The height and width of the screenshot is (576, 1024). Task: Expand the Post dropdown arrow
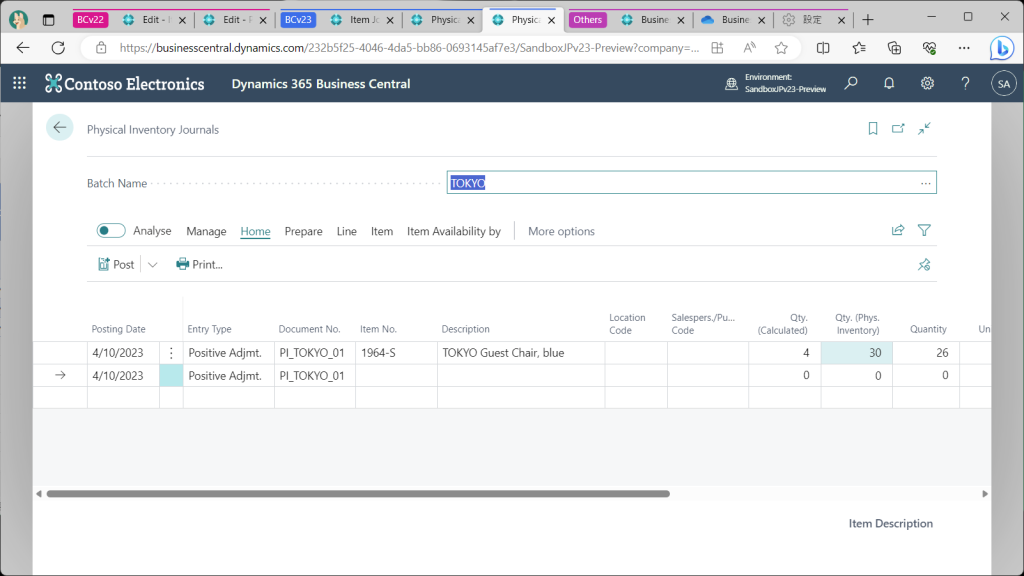(x=152, y=264)
